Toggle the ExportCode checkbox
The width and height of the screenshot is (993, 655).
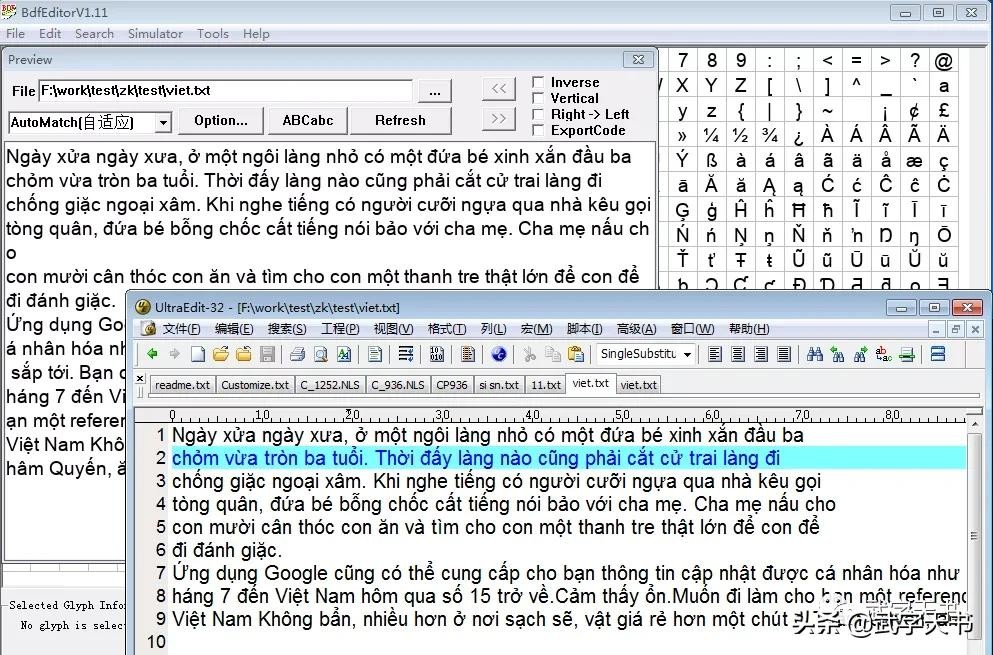pos(539,131)
